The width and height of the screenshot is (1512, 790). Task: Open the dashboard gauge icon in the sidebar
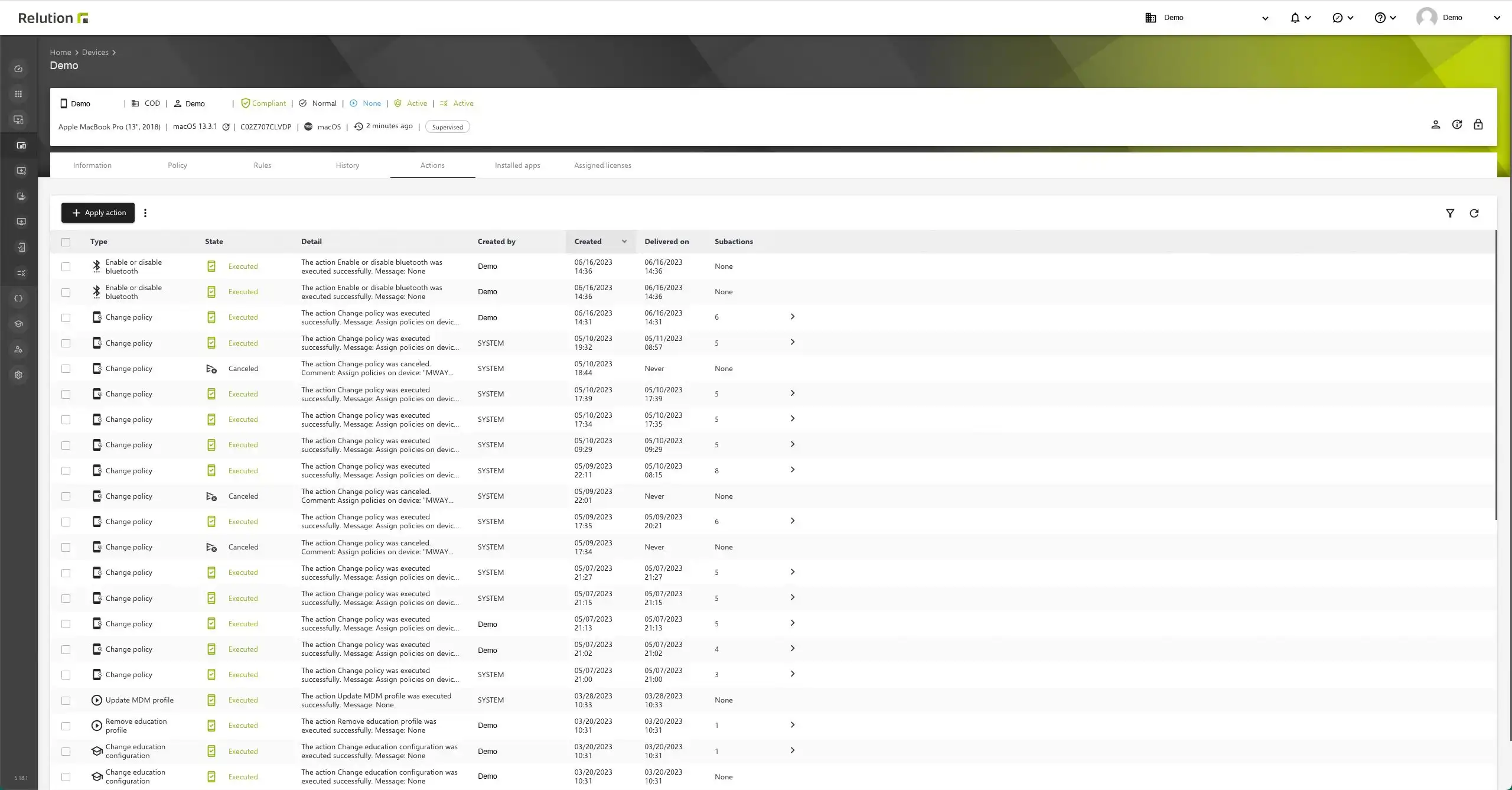(x=18, y=69)
